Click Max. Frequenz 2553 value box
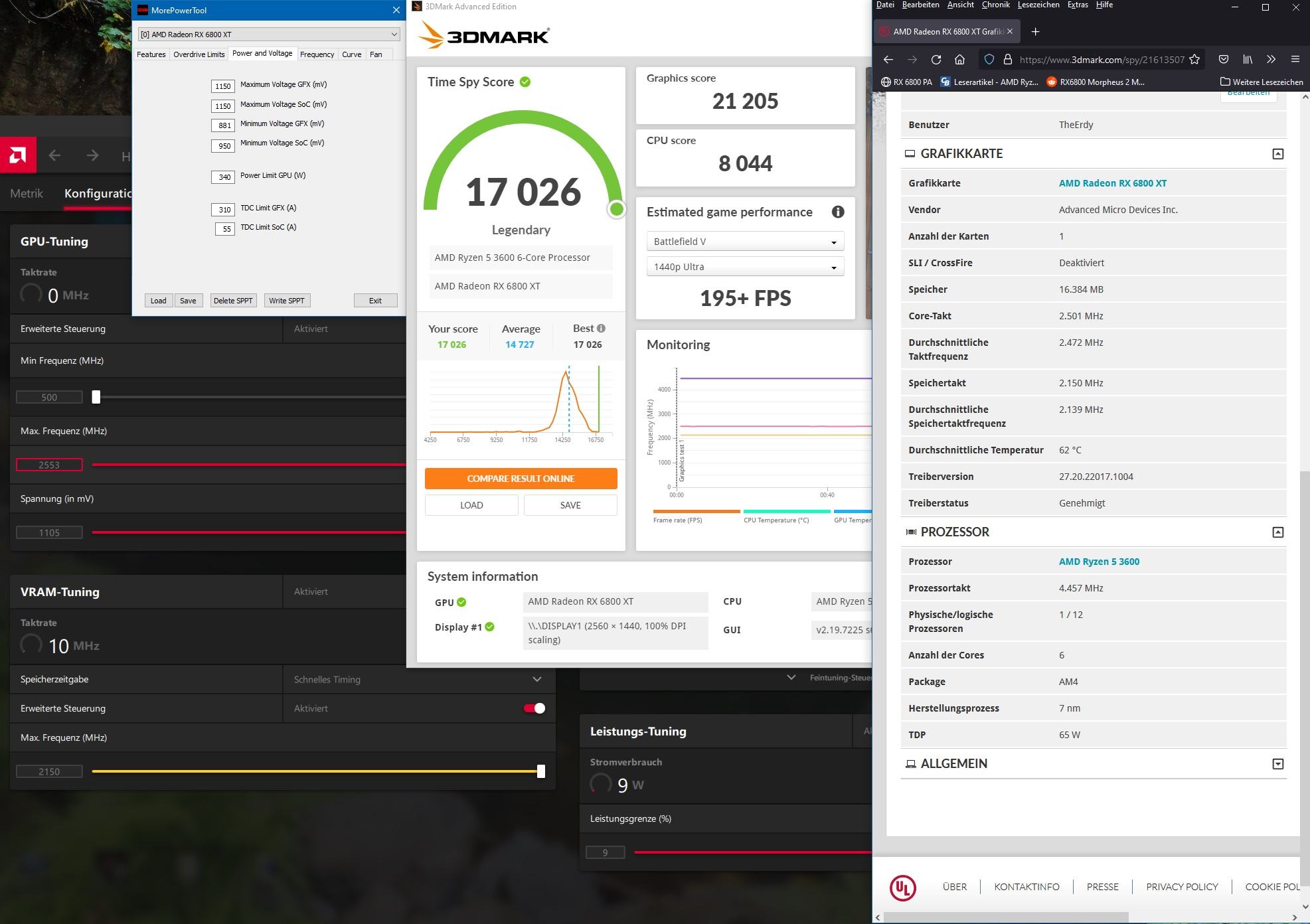Image resolution: width=1310 pixels, height=924 pixels. pos(49,465)
